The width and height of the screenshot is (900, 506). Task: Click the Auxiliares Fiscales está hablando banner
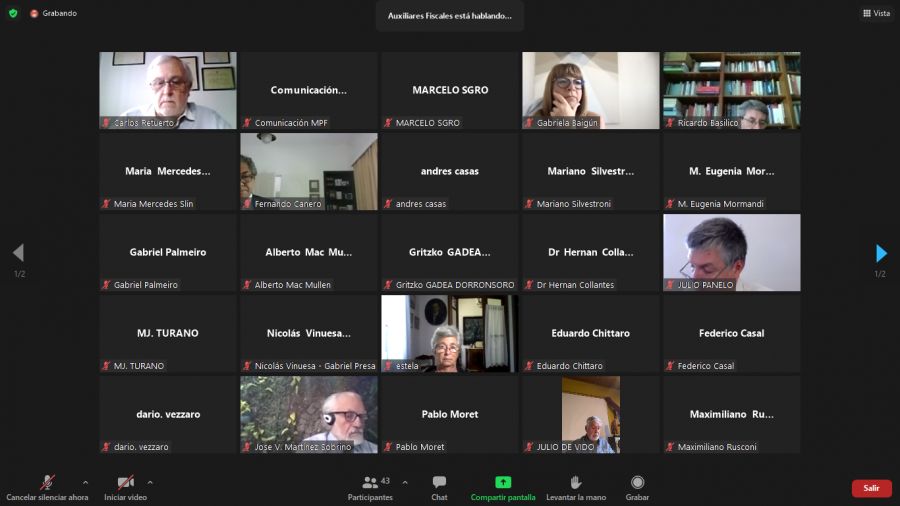coord(449,15)
